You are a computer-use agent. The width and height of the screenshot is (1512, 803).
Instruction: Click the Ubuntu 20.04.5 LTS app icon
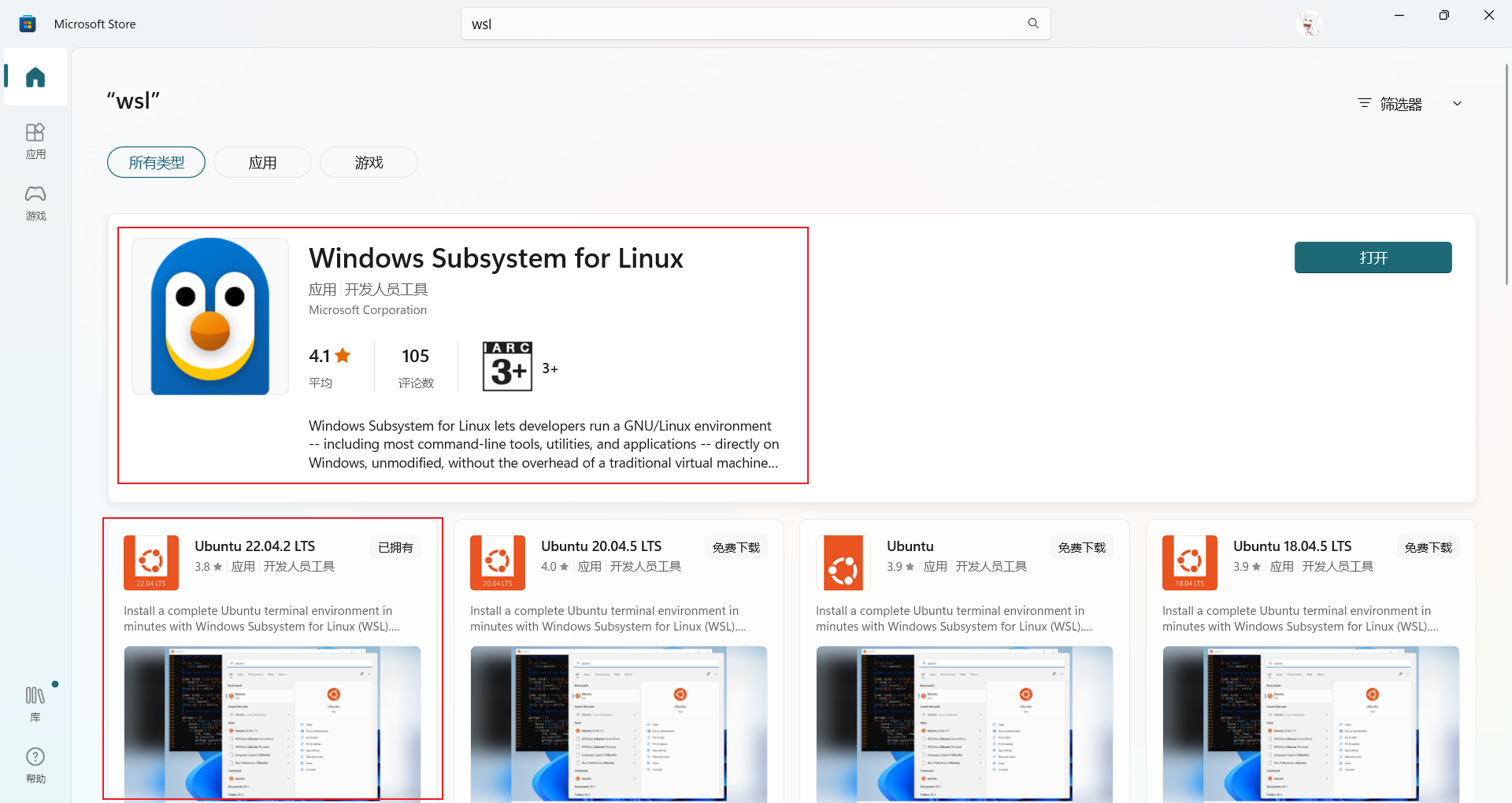point(498,563)
